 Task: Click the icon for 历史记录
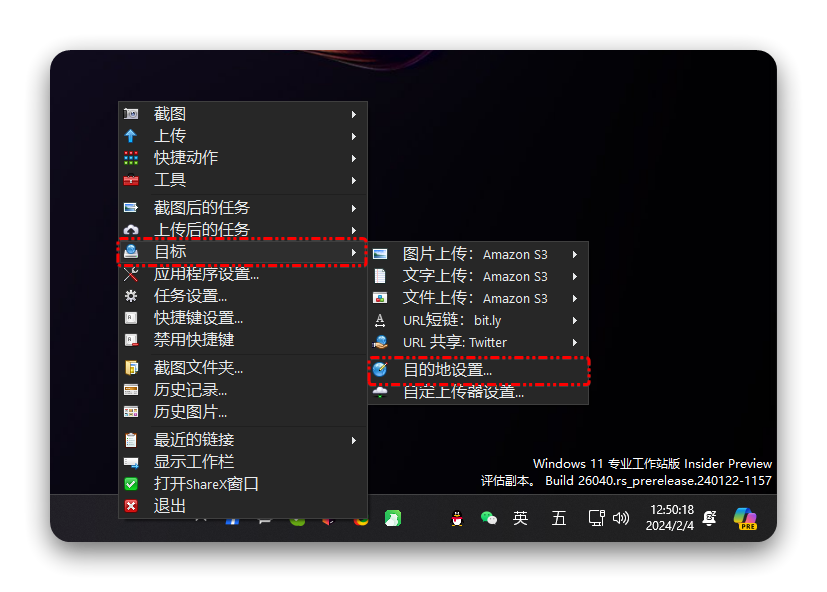pyautogui.click(x=131, y=390)
